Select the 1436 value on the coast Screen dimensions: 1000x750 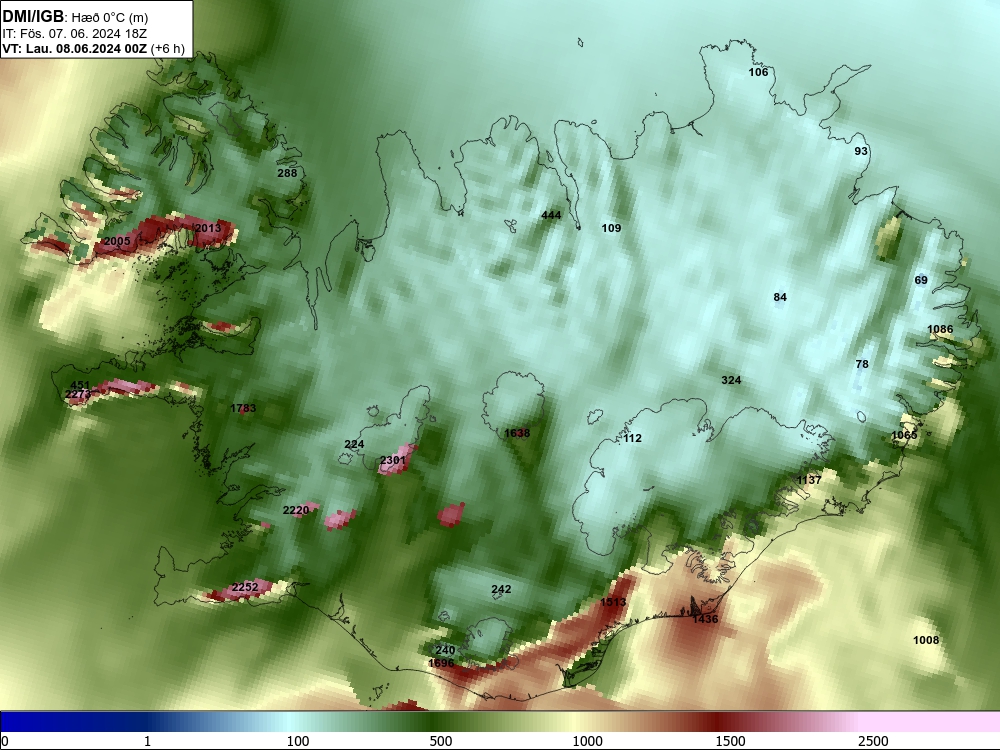pyautogui.click(x=705, y=619)
